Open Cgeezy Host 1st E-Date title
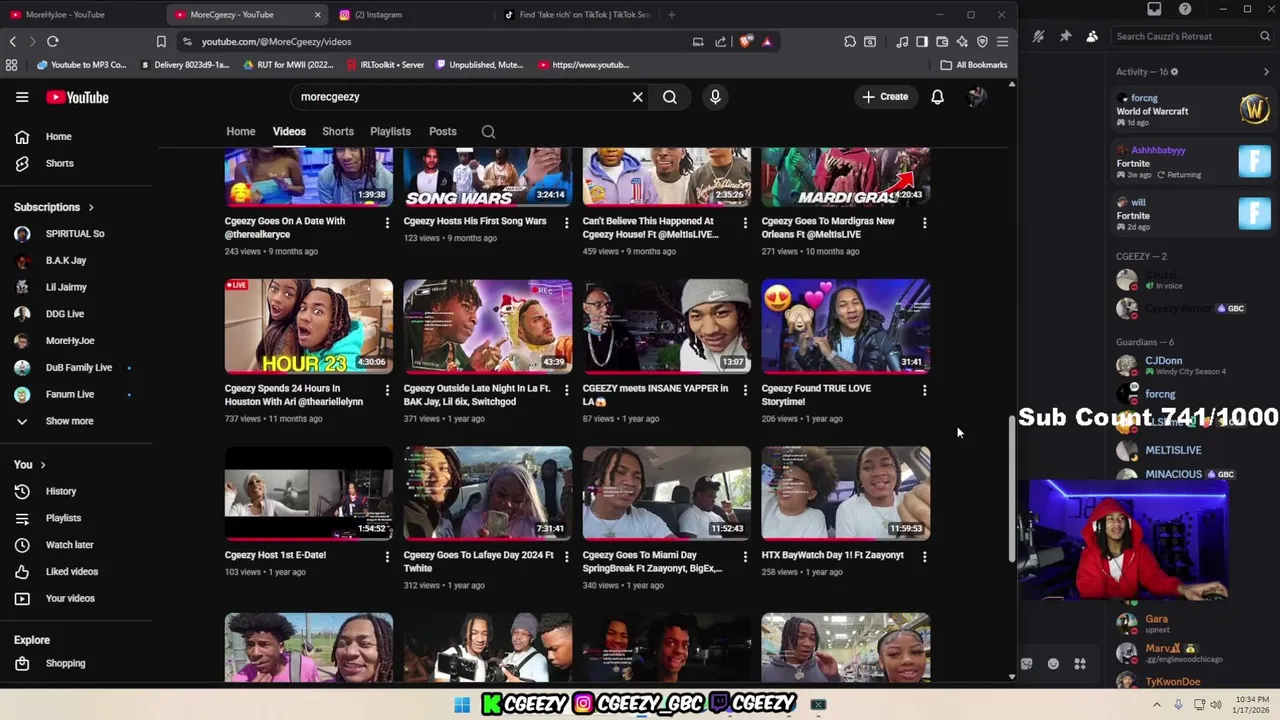 (275, 555)
